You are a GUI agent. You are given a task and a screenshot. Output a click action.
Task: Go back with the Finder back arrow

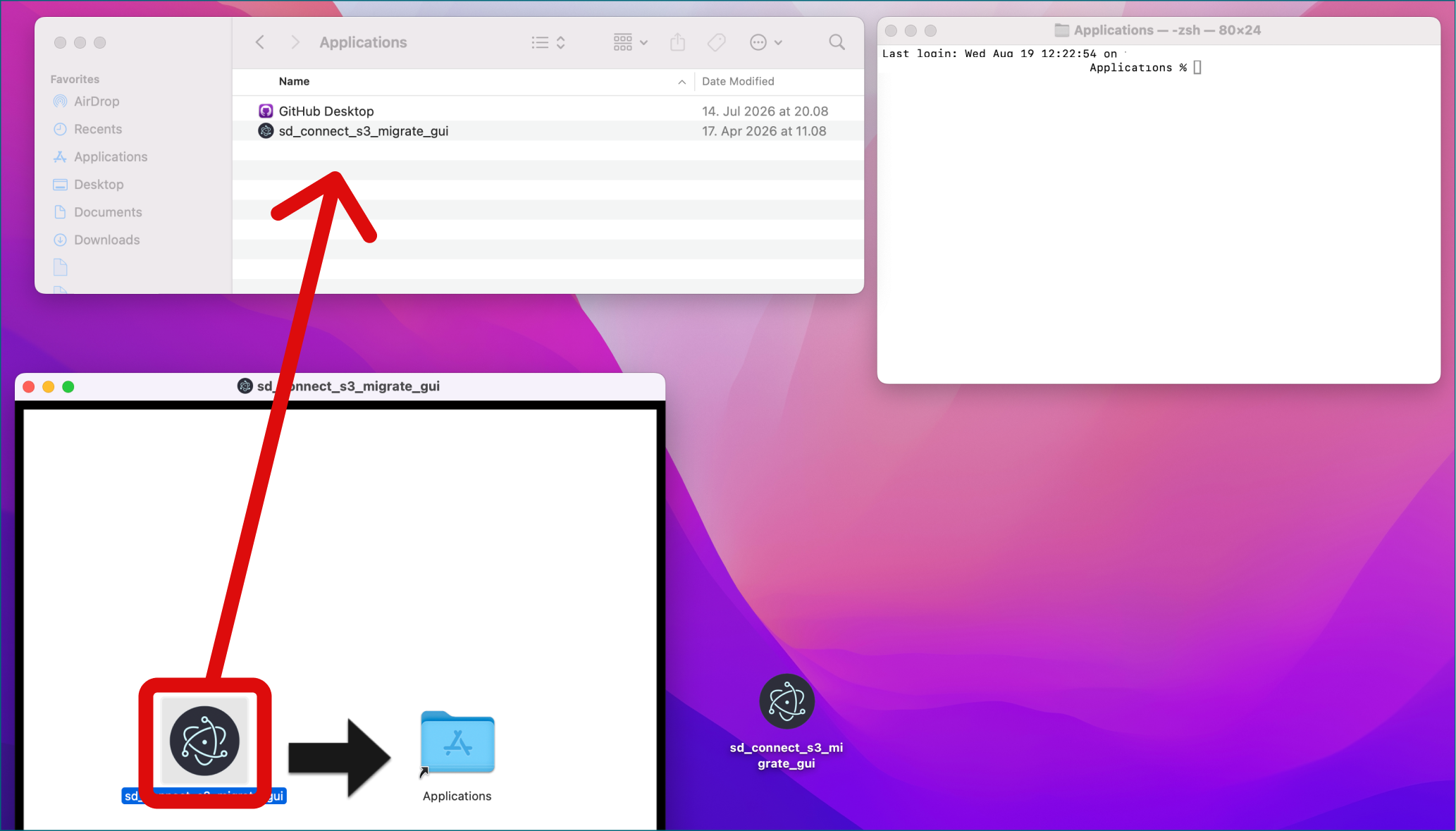coord(260,42)
